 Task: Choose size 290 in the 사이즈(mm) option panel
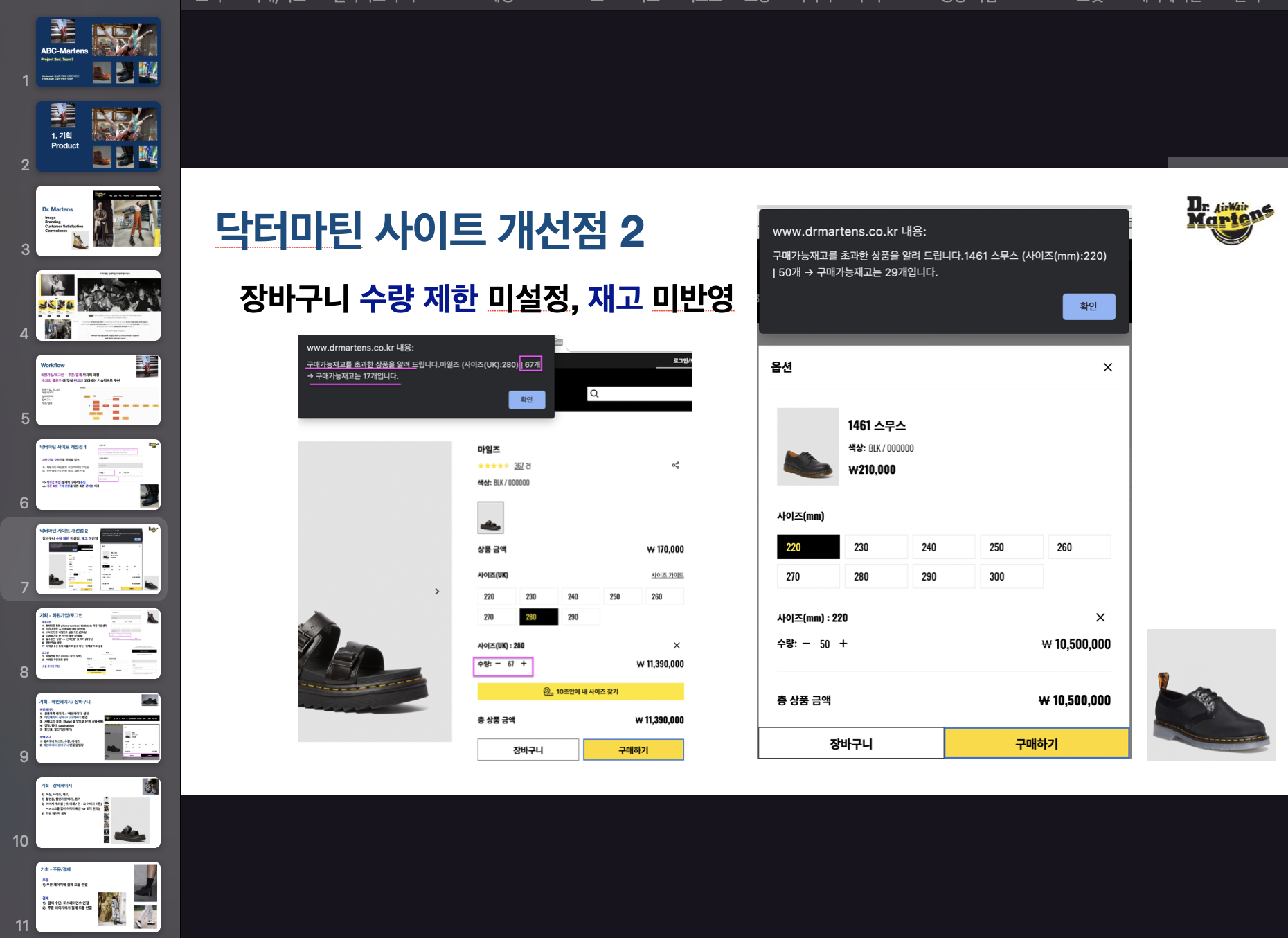(944, 576)
